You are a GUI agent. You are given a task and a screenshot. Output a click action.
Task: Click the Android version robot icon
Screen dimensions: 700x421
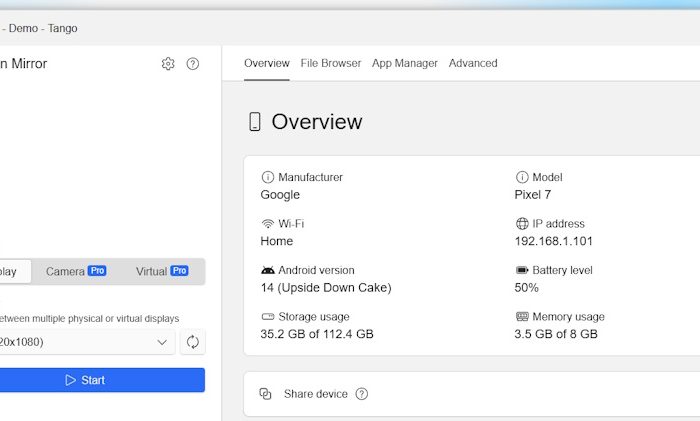point(267,270)
